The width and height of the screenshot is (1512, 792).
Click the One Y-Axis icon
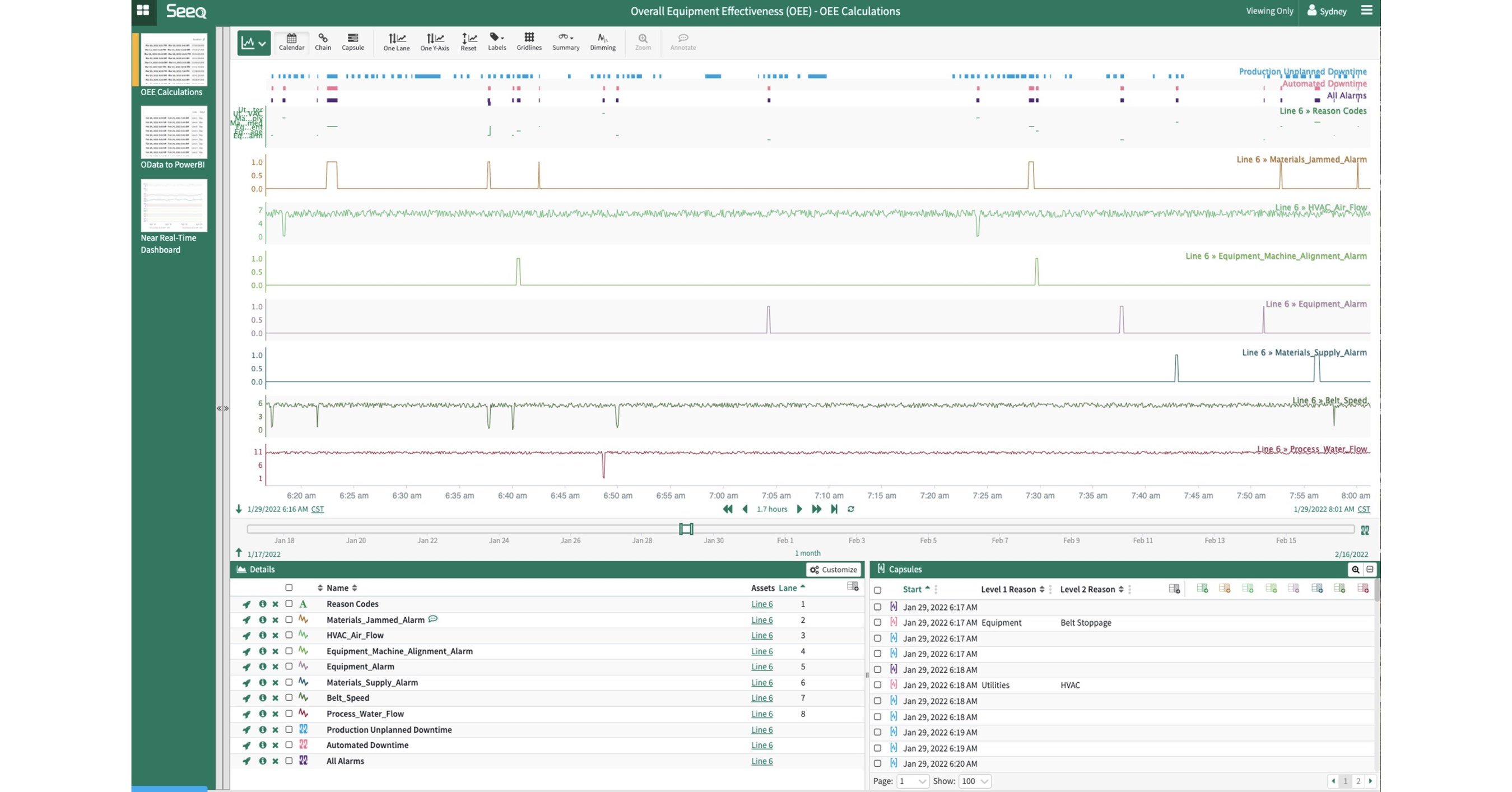434,41
